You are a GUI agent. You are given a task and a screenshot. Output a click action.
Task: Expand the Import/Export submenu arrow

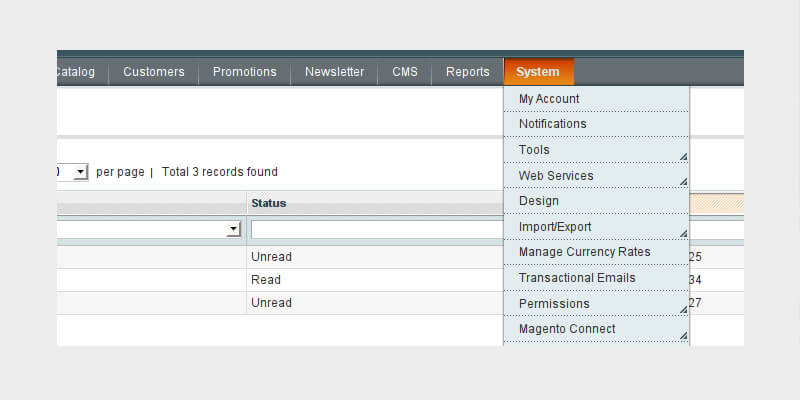(x=683, y=233)
